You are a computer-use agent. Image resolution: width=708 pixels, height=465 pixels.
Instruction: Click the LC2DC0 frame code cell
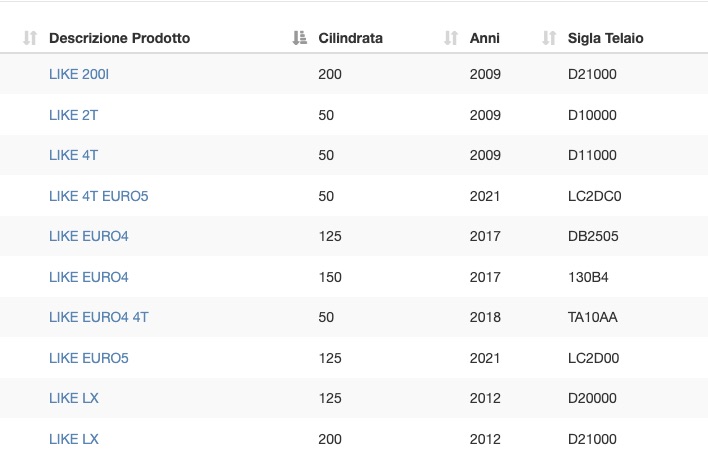[594, 196]
